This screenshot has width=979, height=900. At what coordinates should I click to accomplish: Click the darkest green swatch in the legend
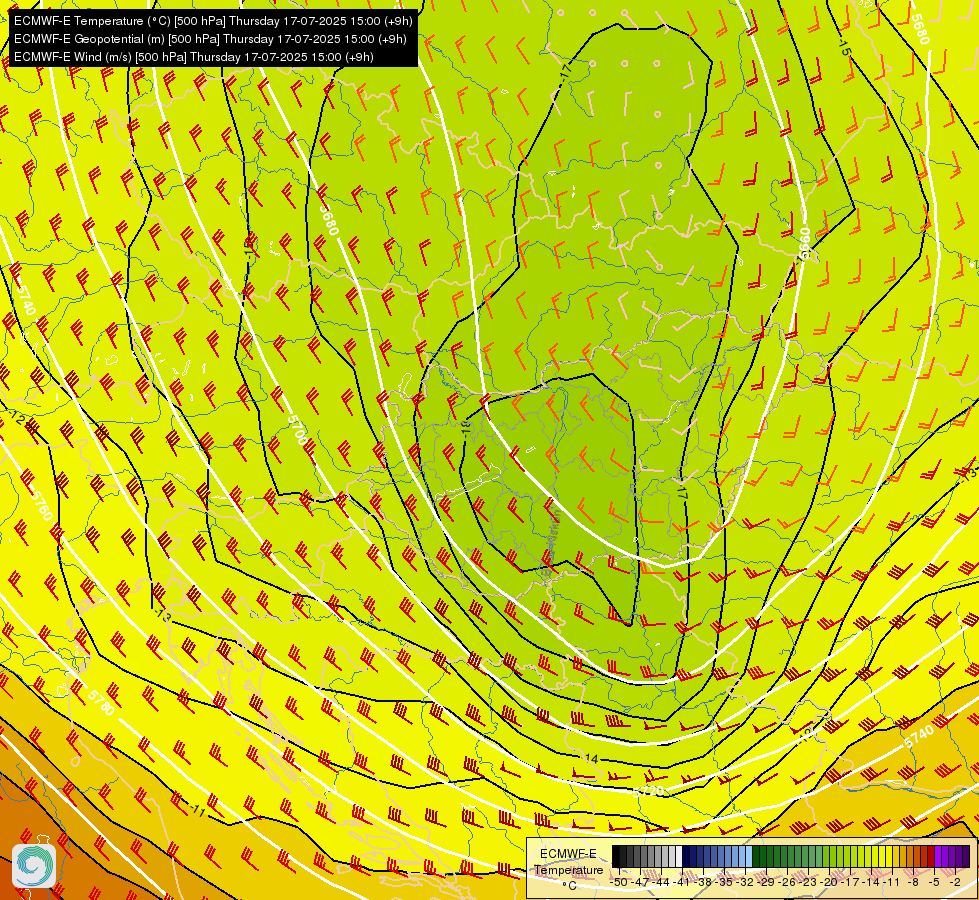(756, 856)
